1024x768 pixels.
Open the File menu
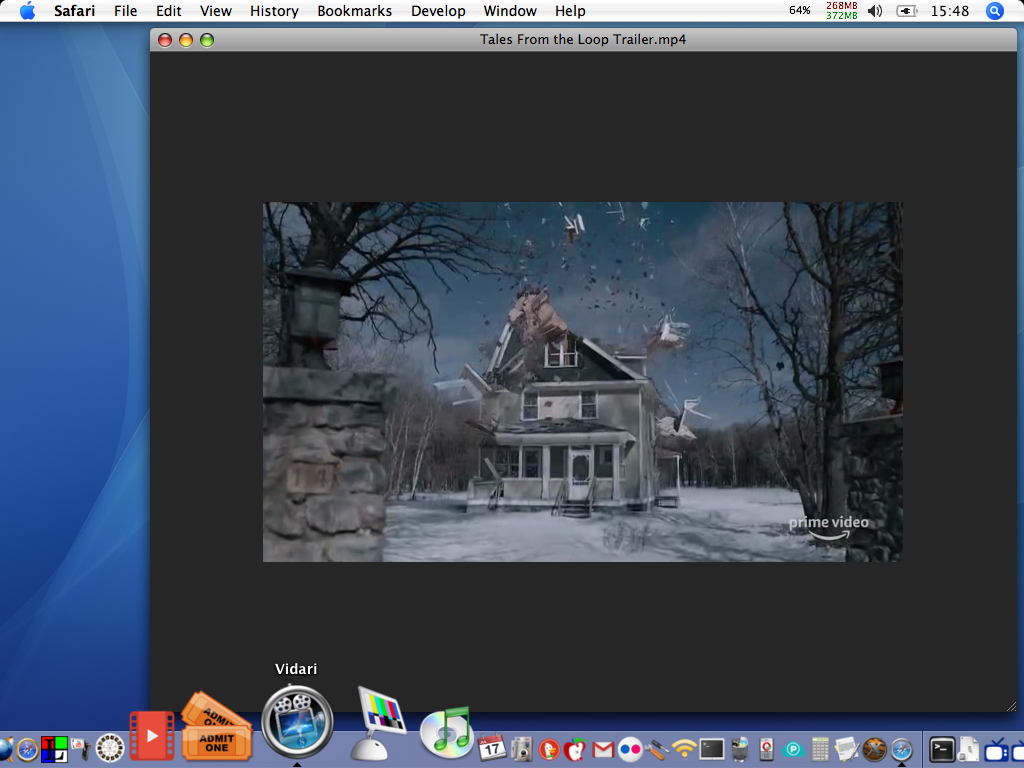point(125,11)
